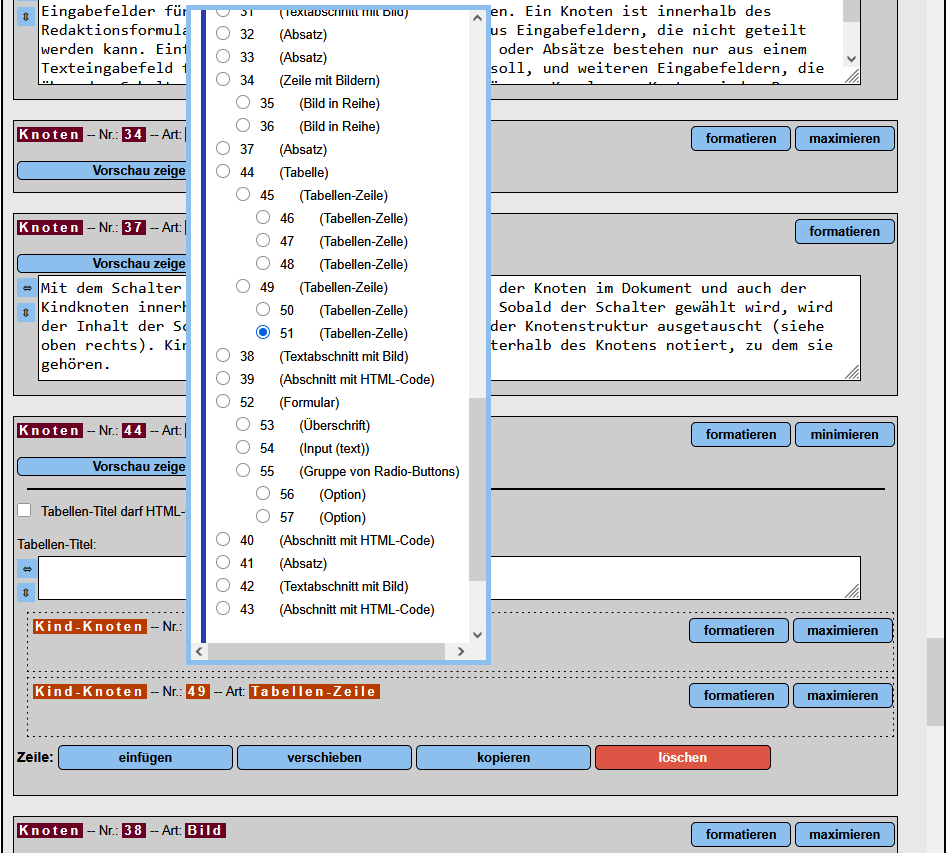Select radio button 52 (Formular)
The width and height of the screenshot is (946, 853).
pos(223,402)
